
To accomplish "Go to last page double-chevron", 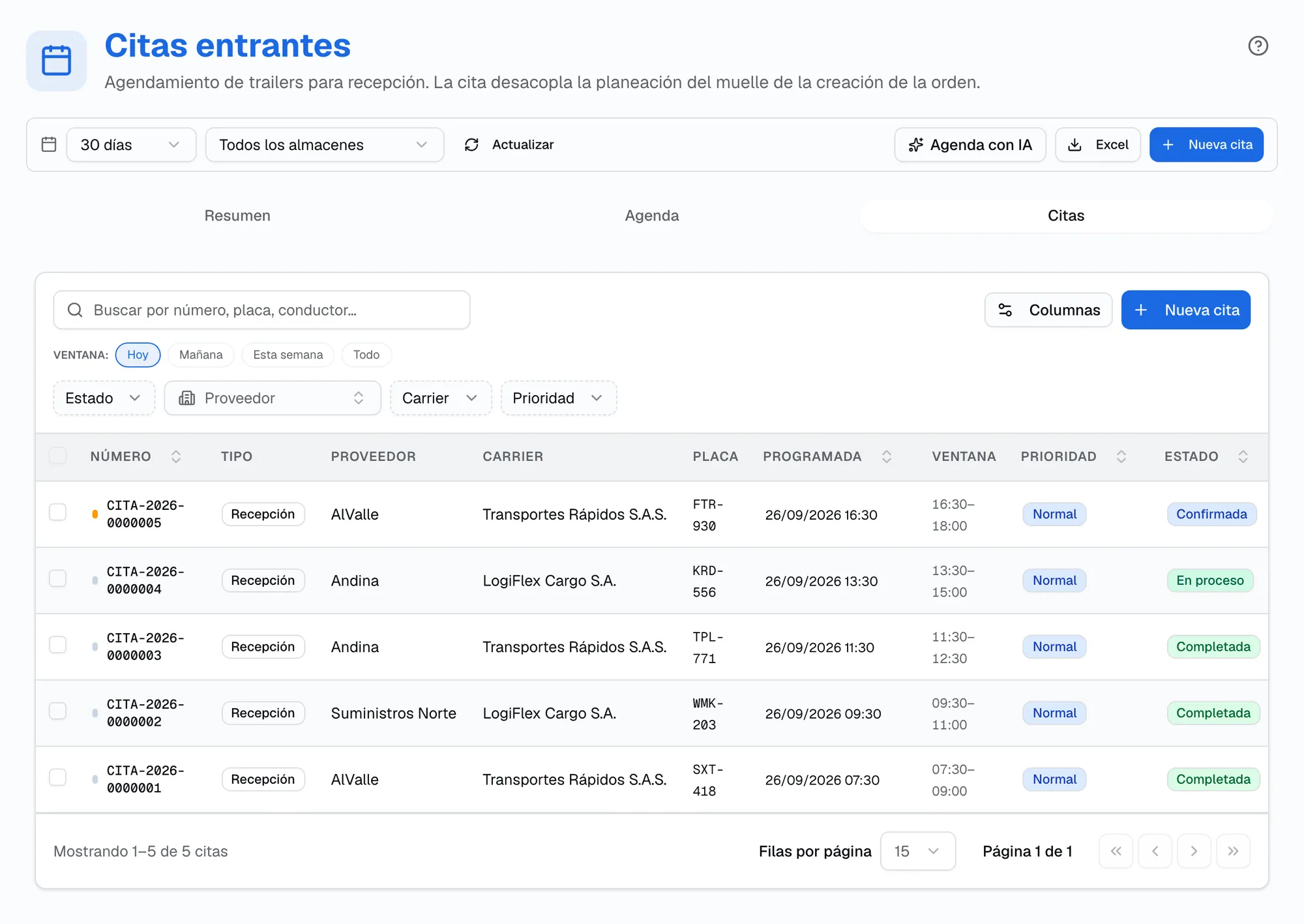I will click(x=1234, y=851).
